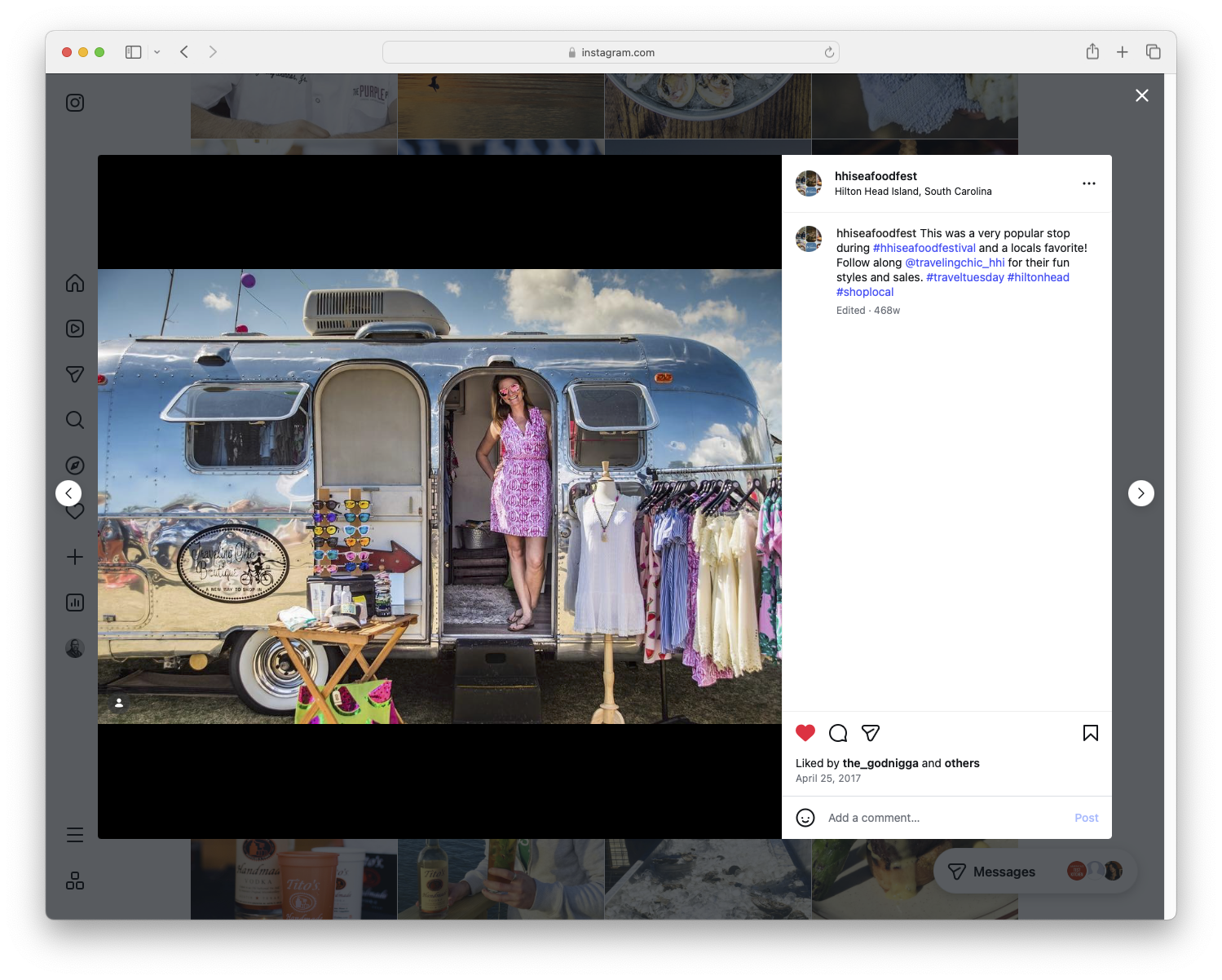Open post options via the three-dot menu
This screenshot has height=980, width=1222.
coord(1089,183)
